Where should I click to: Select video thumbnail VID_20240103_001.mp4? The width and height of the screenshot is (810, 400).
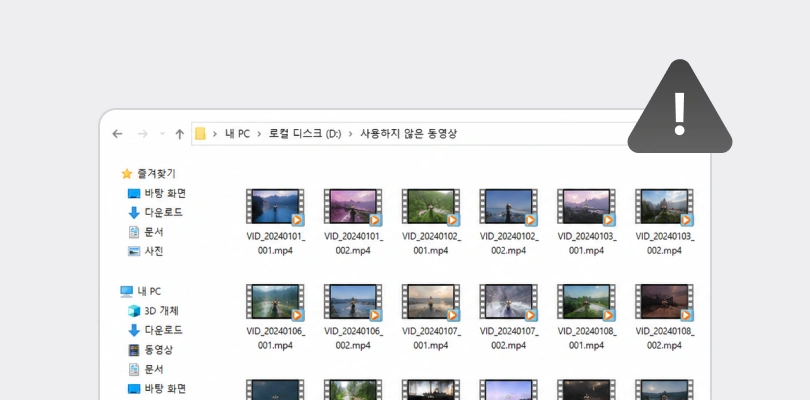(586, 207)
